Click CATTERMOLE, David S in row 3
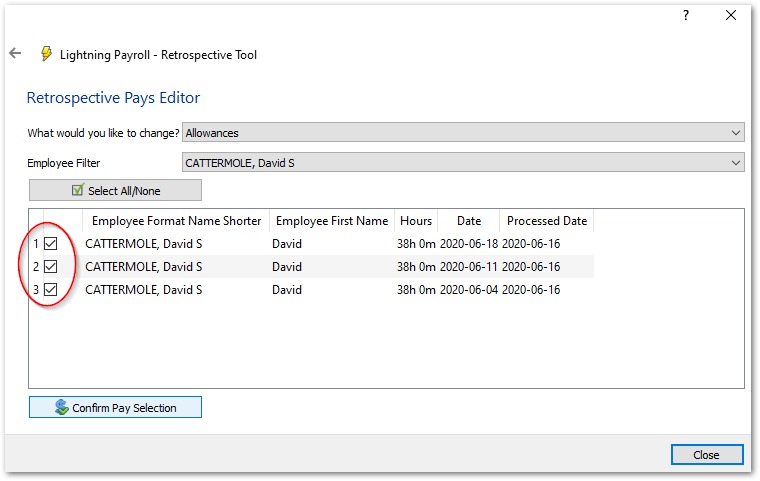760x481 pixels. pyautogui.click(x=143, y=289)
